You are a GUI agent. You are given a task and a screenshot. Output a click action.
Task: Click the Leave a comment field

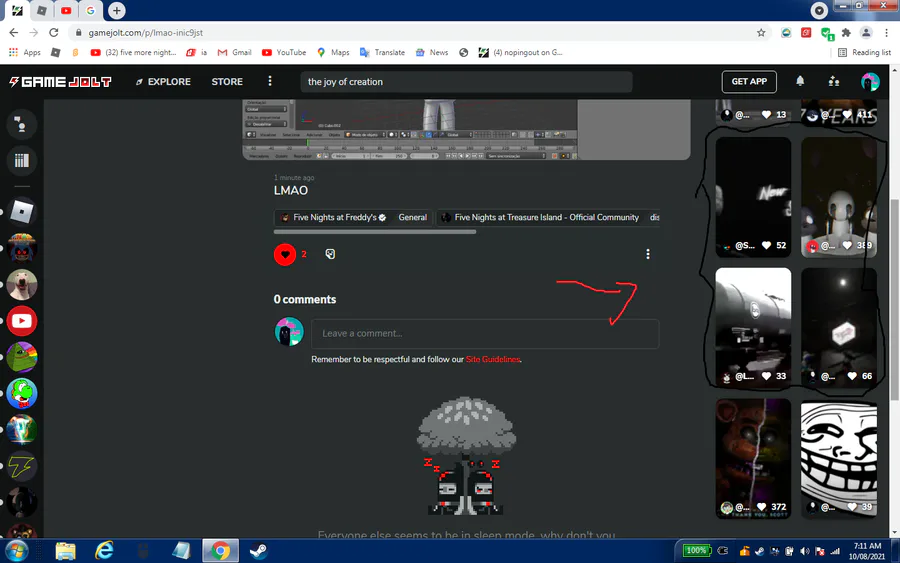(x=485, y=333)
